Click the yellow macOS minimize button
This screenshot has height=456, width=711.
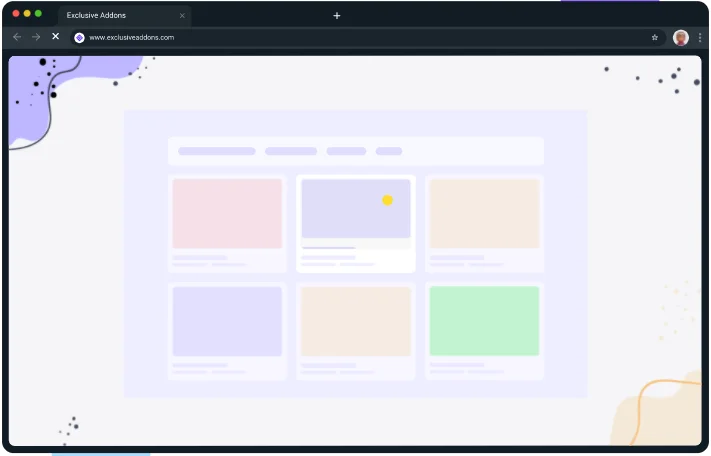(27, 14)
